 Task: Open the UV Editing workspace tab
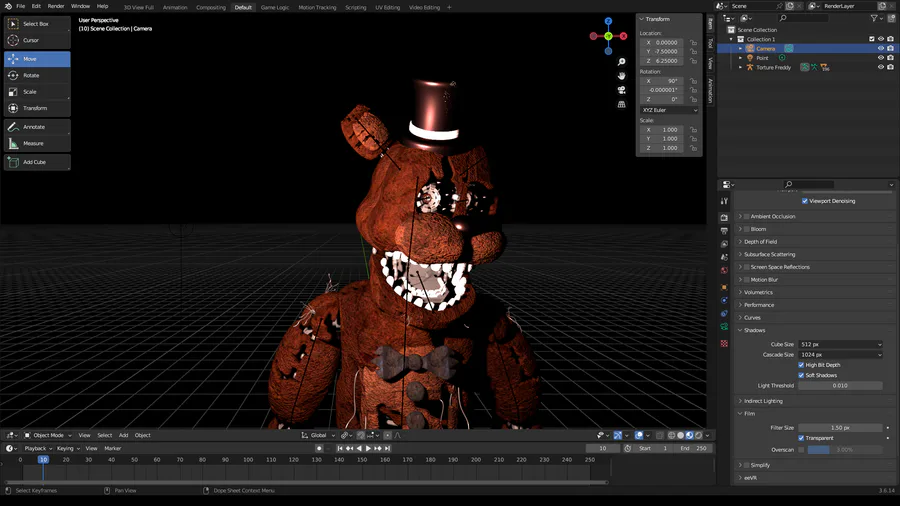pyautogui.click(x=387, y=7)
